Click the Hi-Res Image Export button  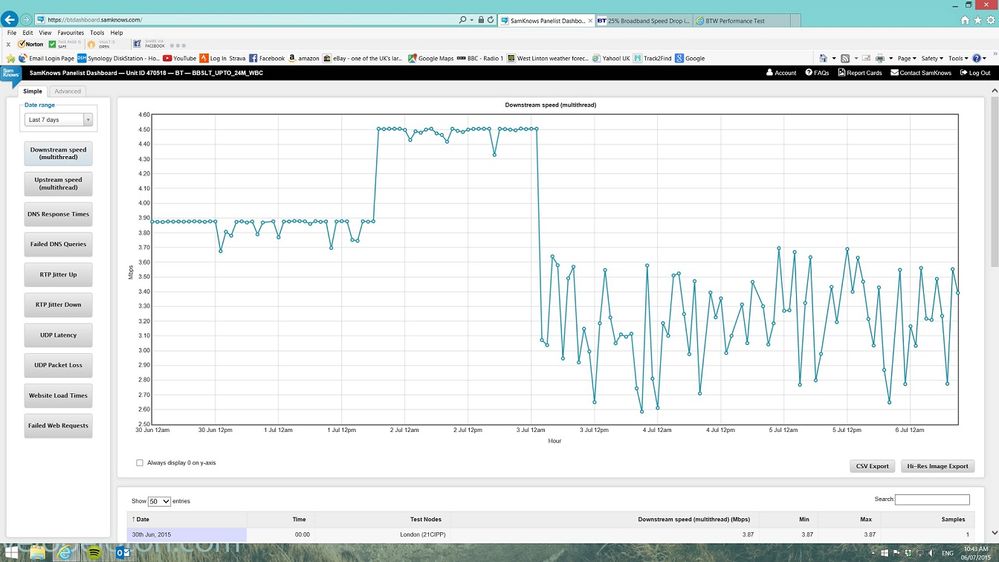coord(937,466)
